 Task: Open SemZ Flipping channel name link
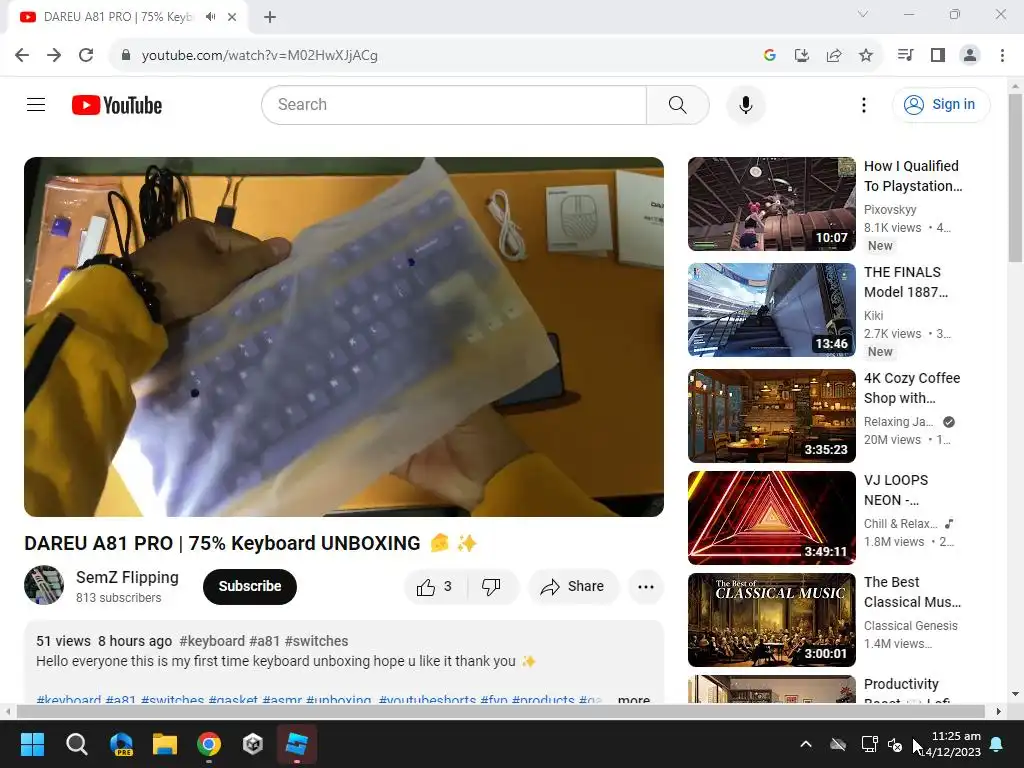(127, 577)
